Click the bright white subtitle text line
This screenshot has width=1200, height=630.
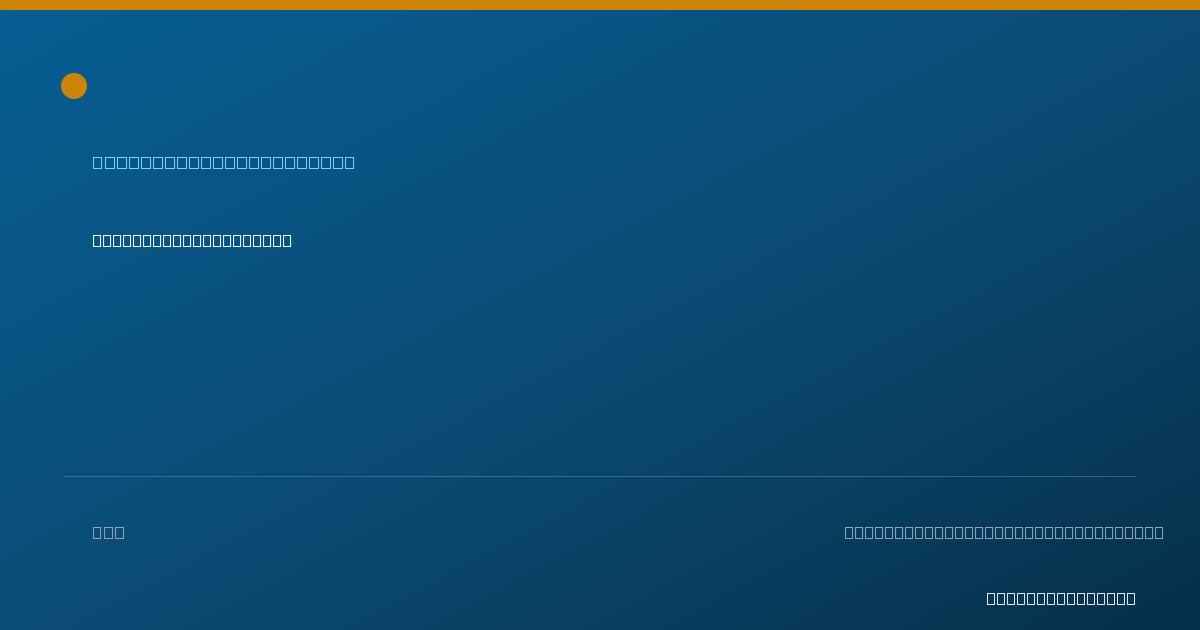click(x=192, y=240)
